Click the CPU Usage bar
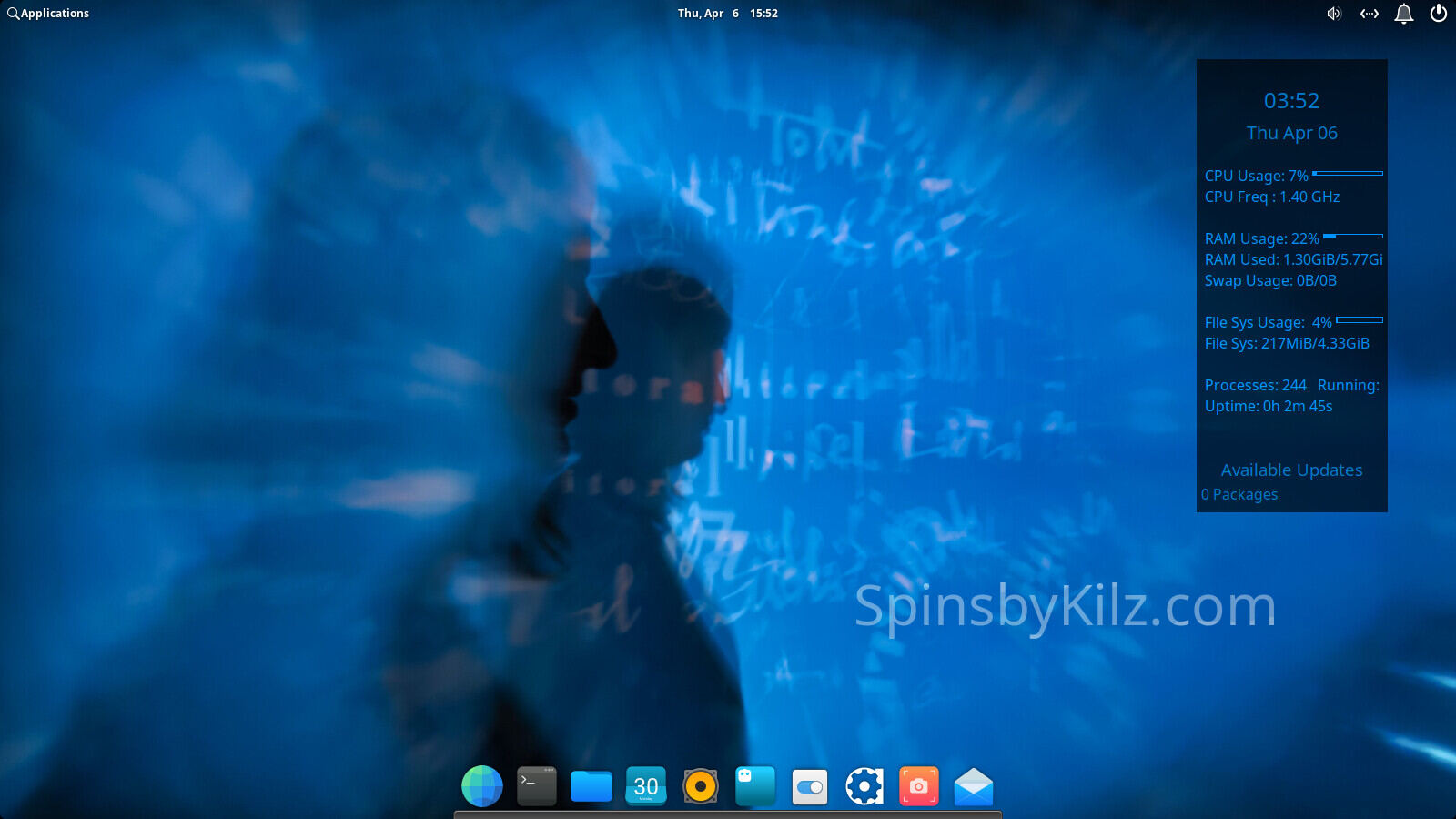The image size is (1456, 819). (1348, 174)
